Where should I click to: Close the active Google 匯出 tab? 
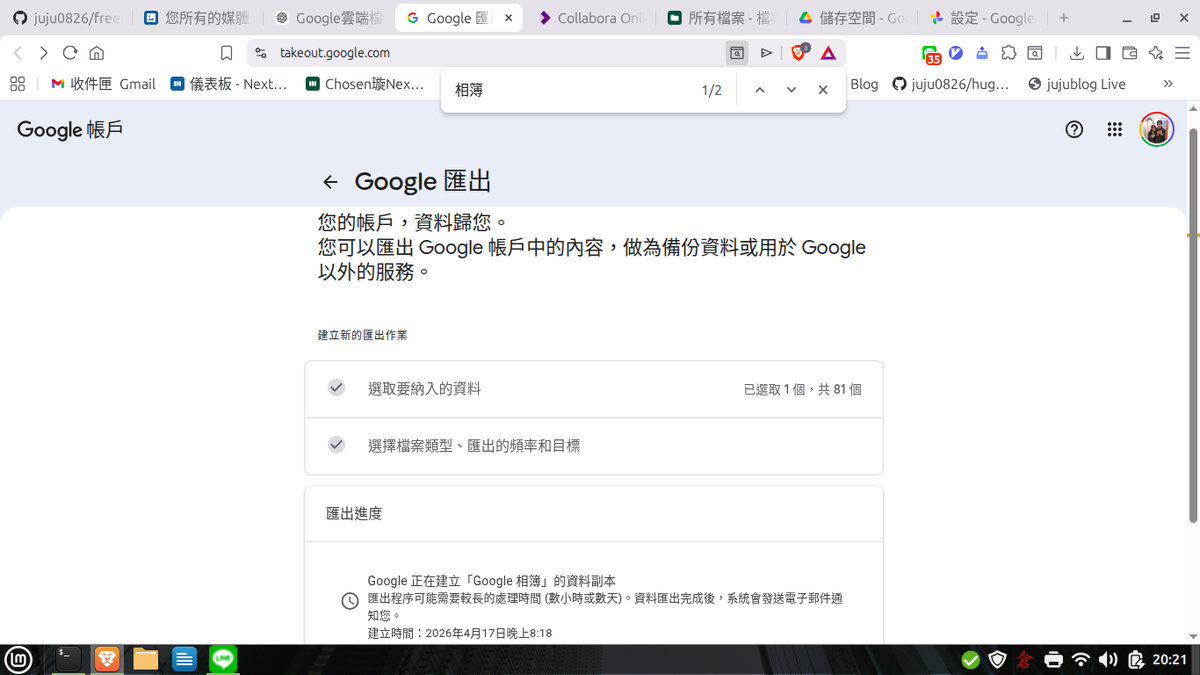508,18
